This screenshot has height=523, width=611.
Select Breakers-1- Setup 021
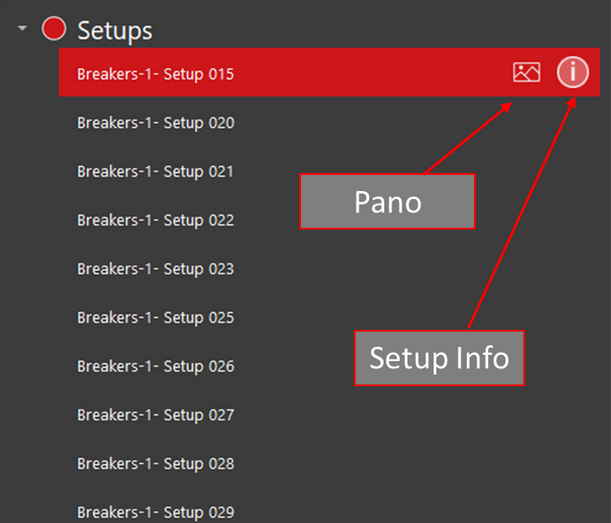coord(155,171)
